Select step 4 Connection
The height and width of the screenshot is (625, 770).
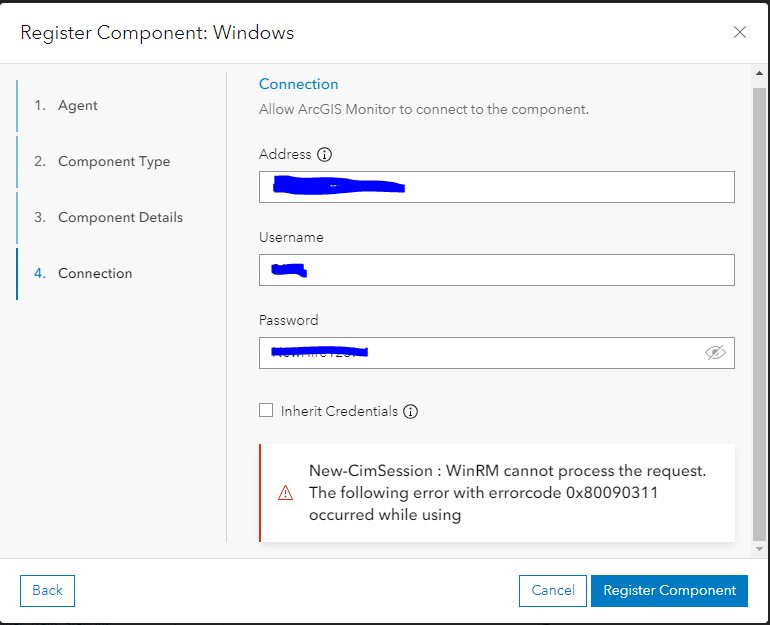tap(94, 273)
